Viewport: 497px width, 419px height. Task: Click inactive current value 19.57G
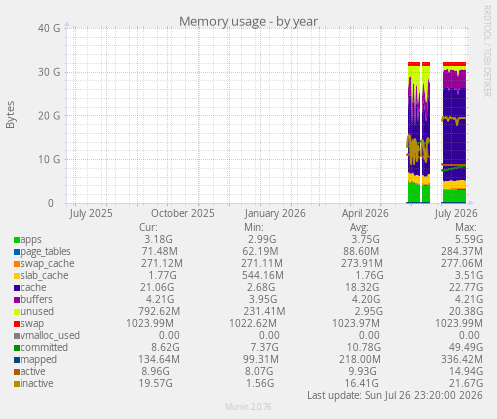tap(156, 383)
